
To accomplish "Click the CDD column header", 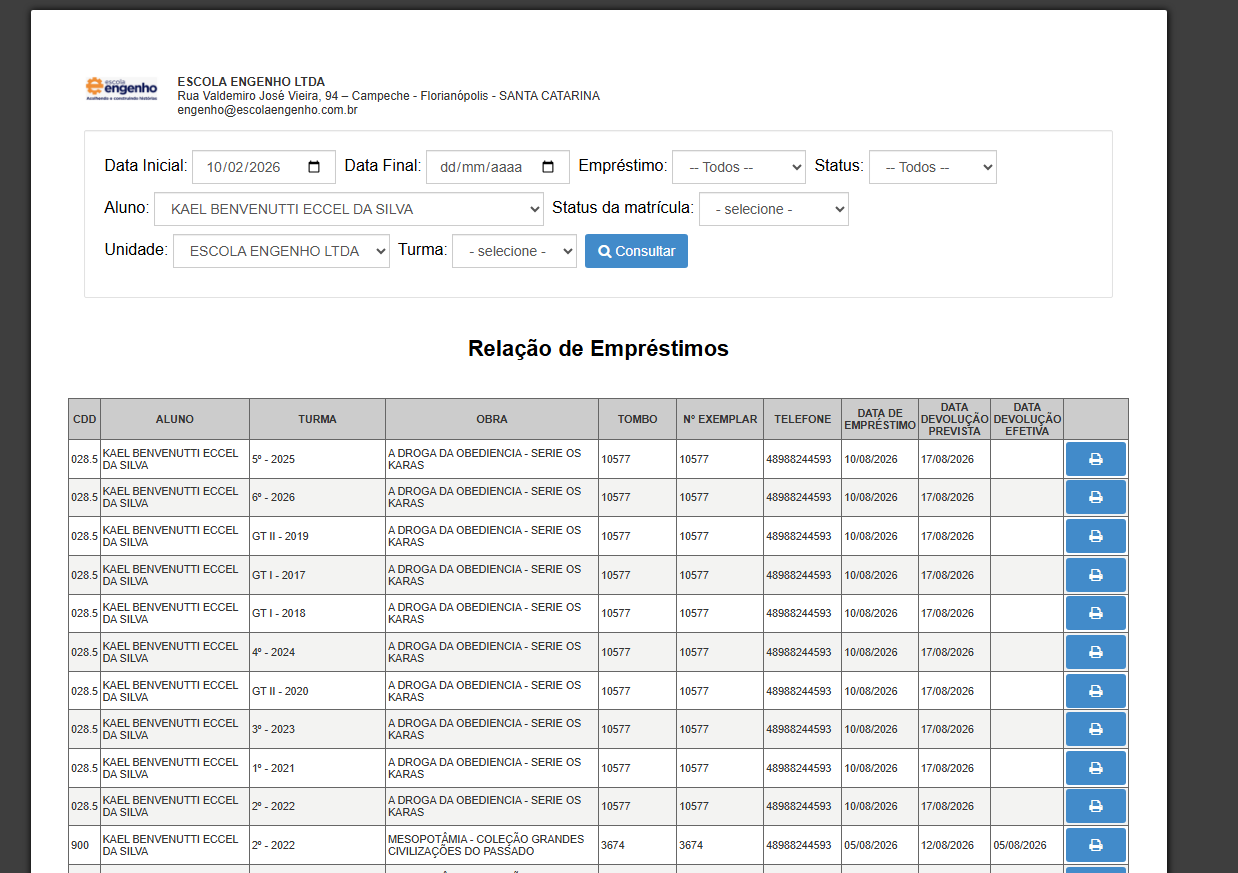I will click(x=84, y=419).
